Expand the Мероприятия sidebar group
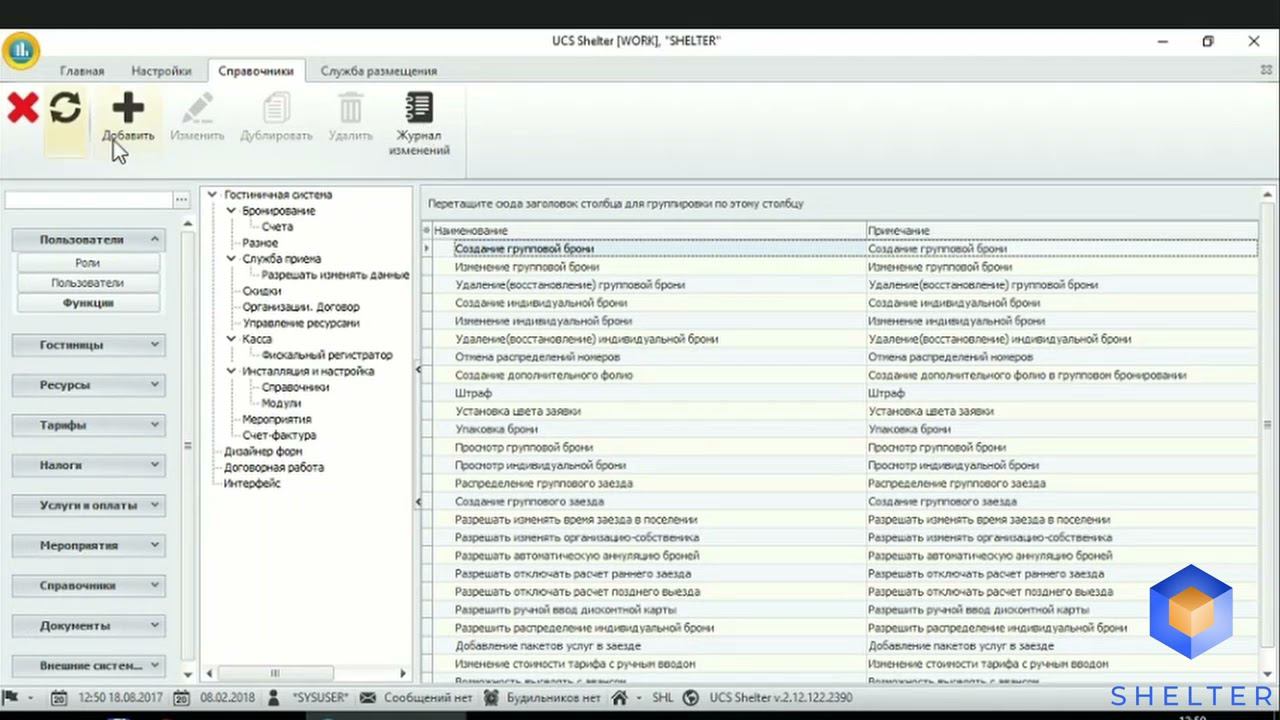This screenshot has height=720, width=1280. click(x=155, y=545)
